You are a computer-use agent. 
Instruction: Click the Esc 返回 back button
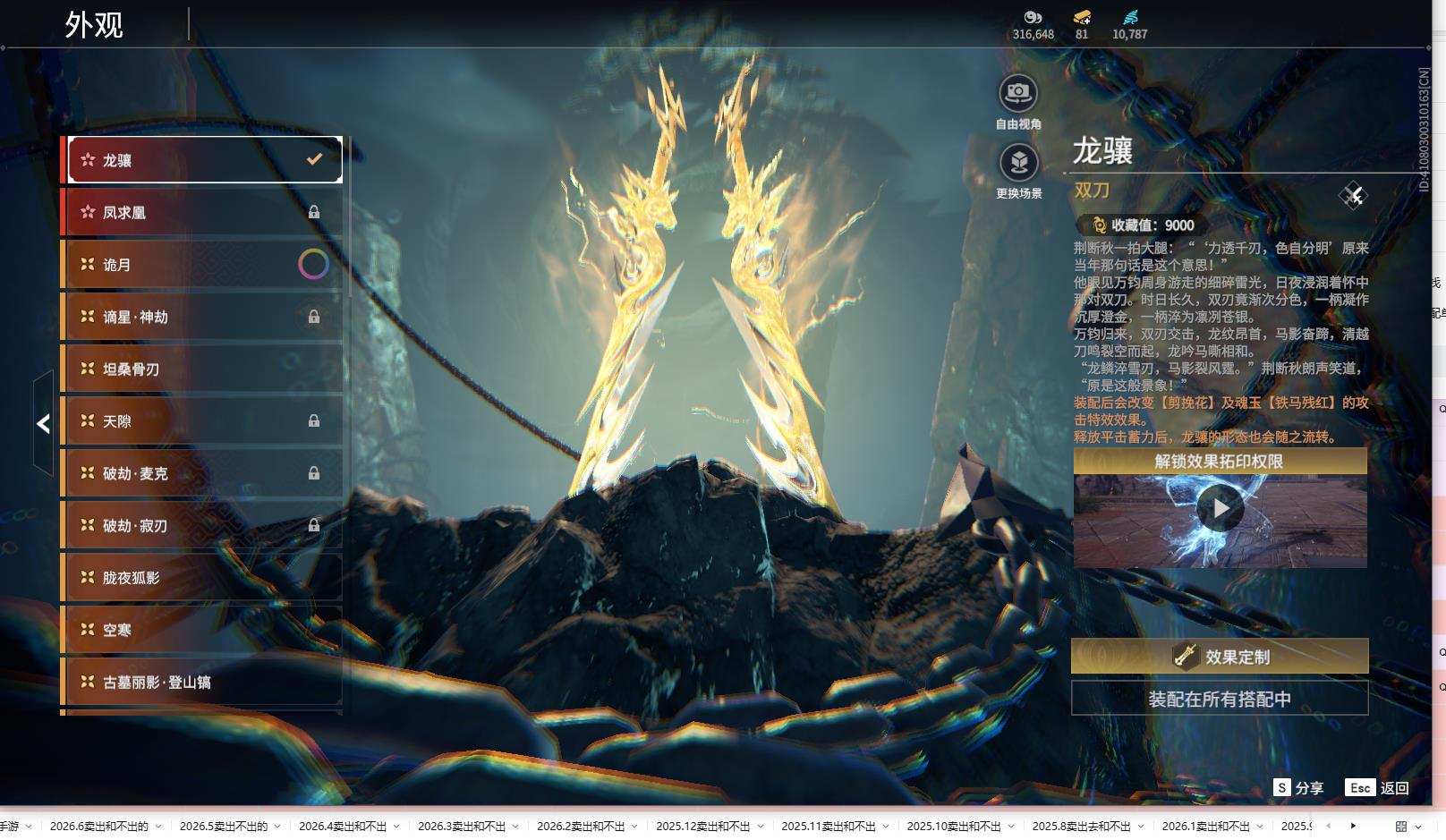1377,787
